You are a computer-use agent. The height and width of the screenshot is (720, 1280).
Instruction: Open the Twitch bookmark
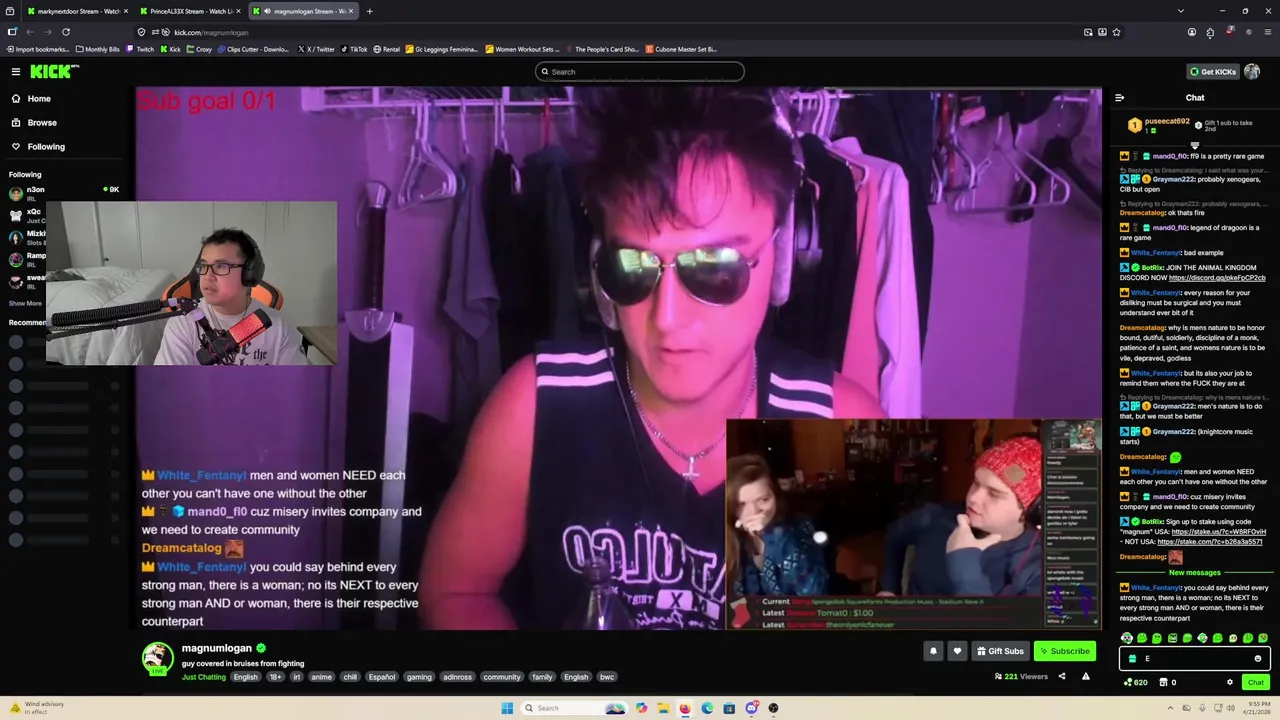coord(141,49)
